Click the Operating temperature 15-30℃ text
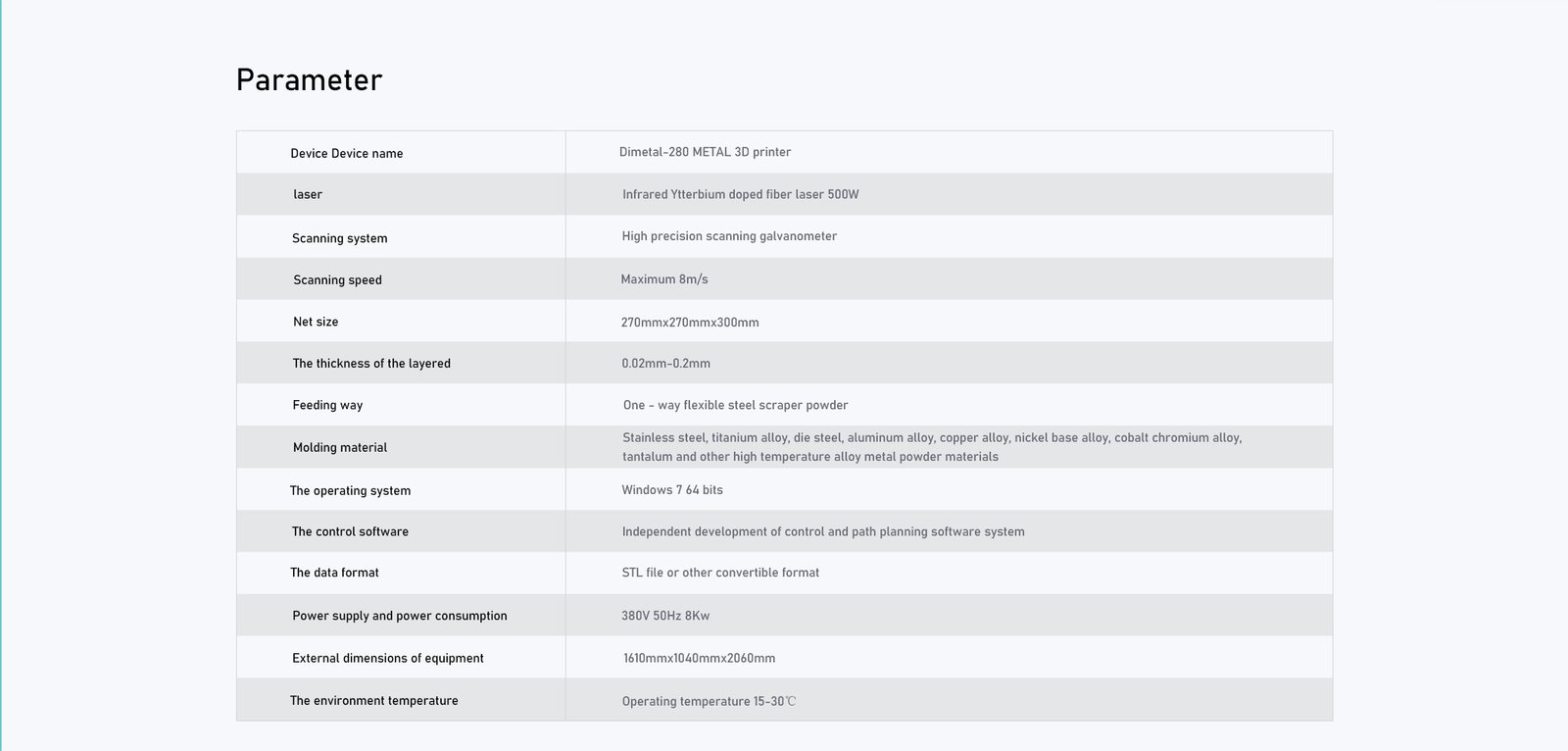Viewport: 1568px width, 751px height. (x=709, y=702)
